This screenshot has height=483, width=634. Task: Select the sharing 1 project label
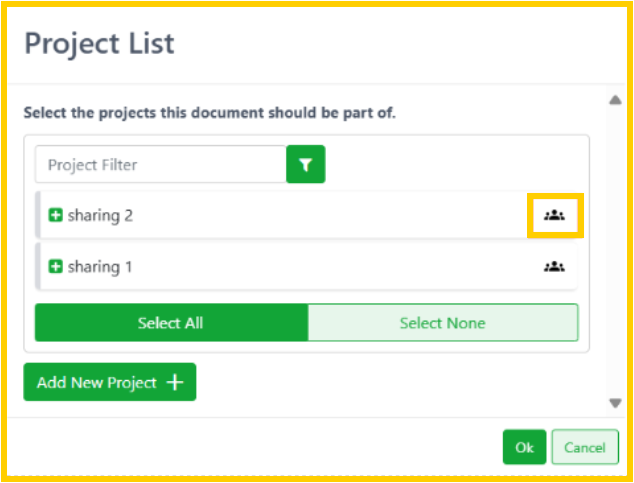click(100, 267)
